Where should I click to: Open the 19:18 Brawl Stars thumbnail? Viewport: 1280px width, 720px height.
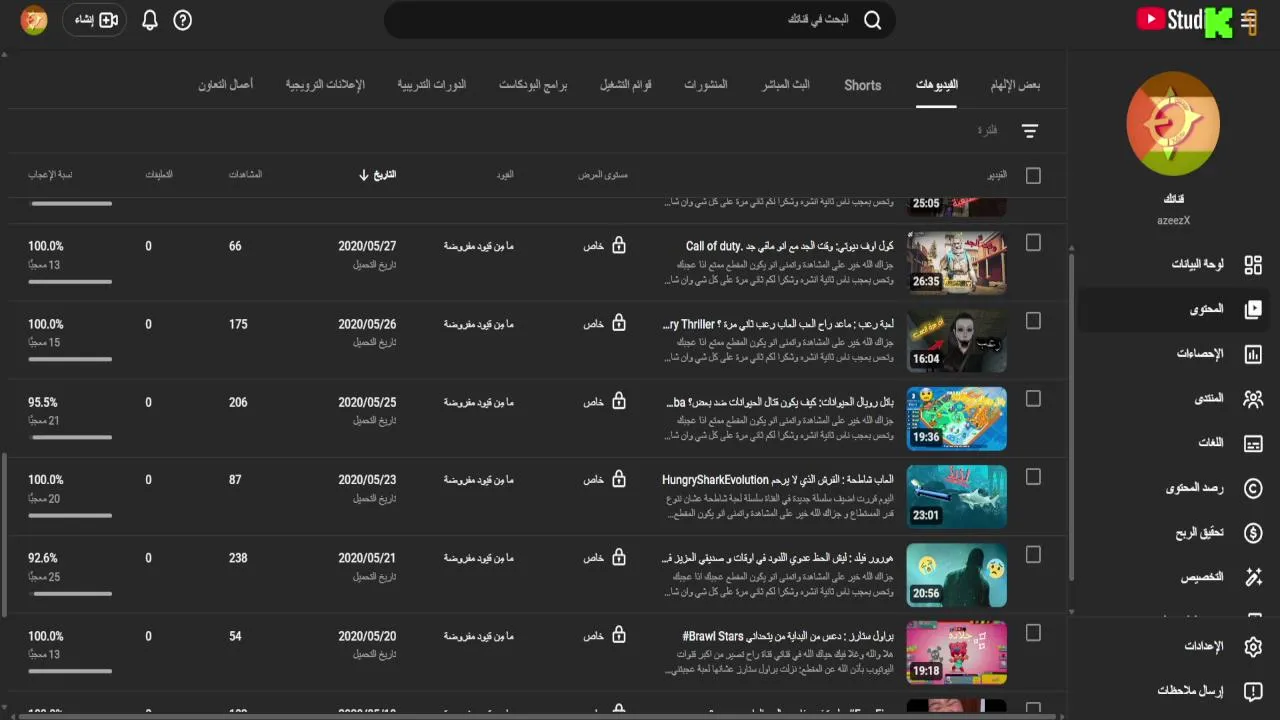tap(957, 653)
